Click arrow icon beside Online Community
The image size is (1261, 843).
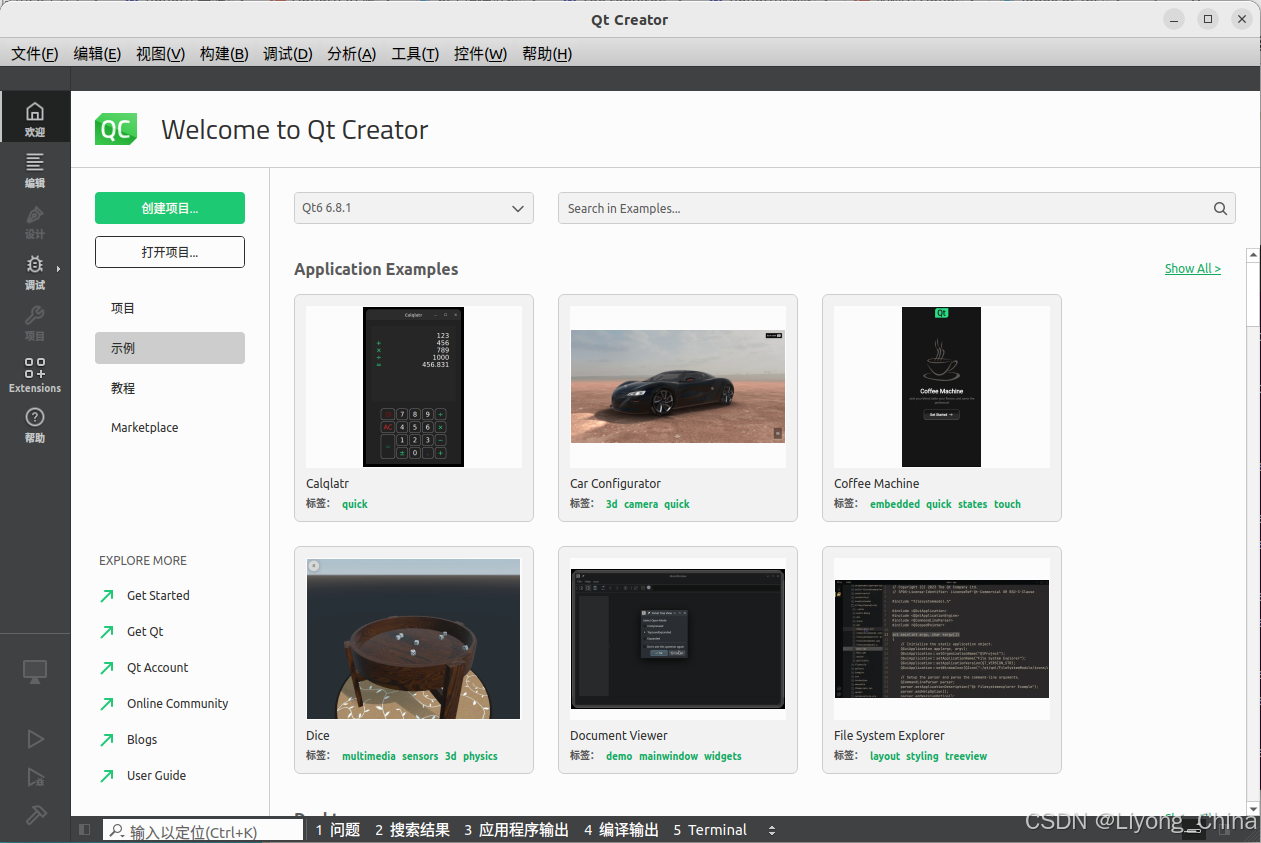click(x=107, y=704)
